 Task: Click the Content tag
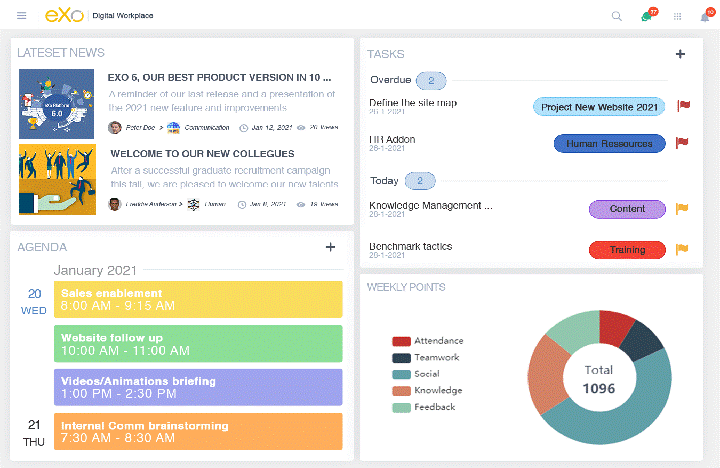627,209
